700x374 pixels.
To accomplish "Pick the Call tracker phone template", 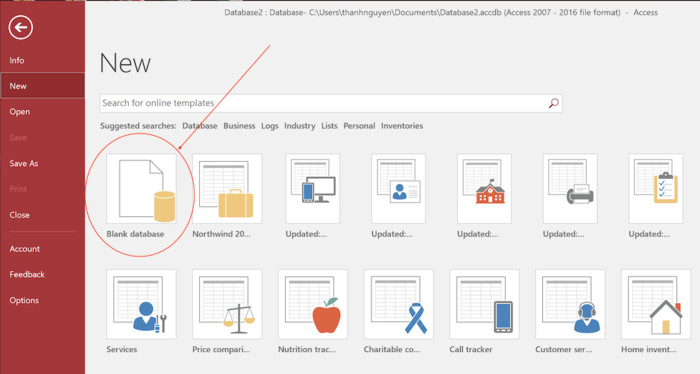I will click(484, 304).
